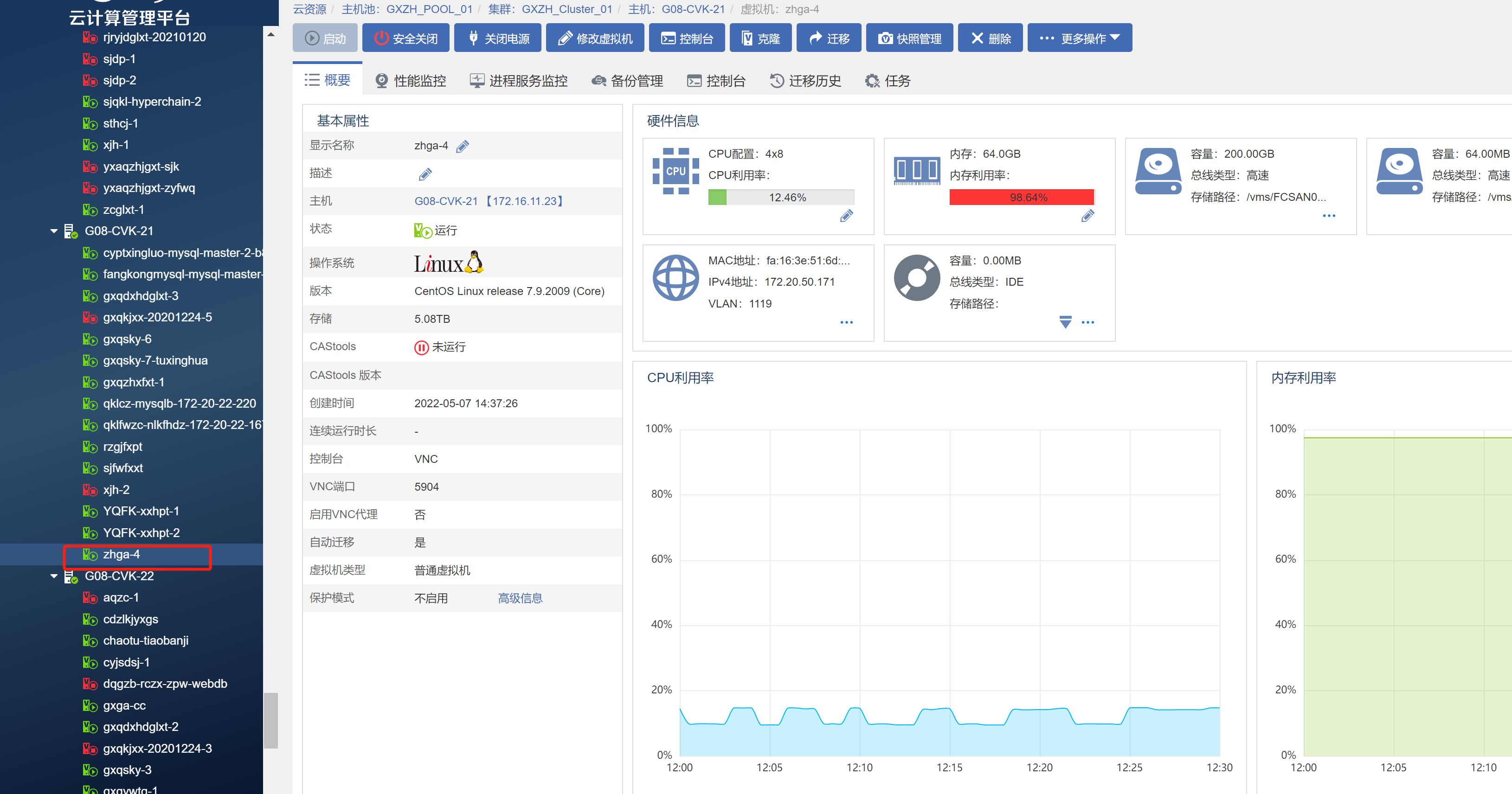Click the 高级信息 link

click(520, 598)
